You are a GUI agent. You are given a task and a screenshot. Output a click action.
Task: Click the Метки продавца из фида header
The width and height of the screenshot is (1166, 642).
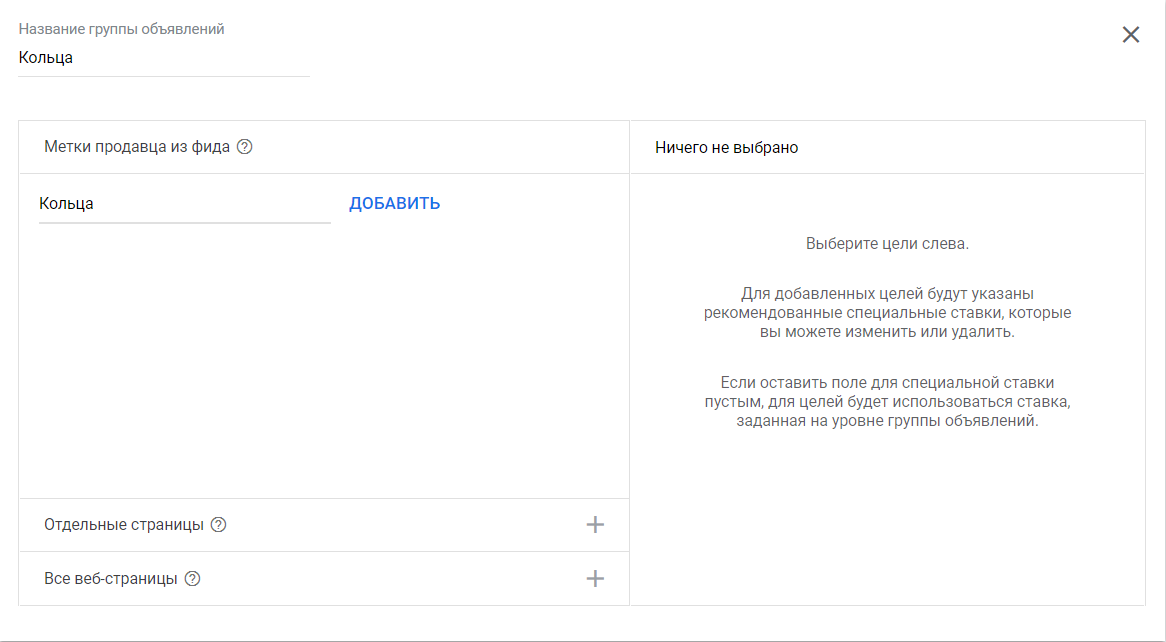[137, 147]
